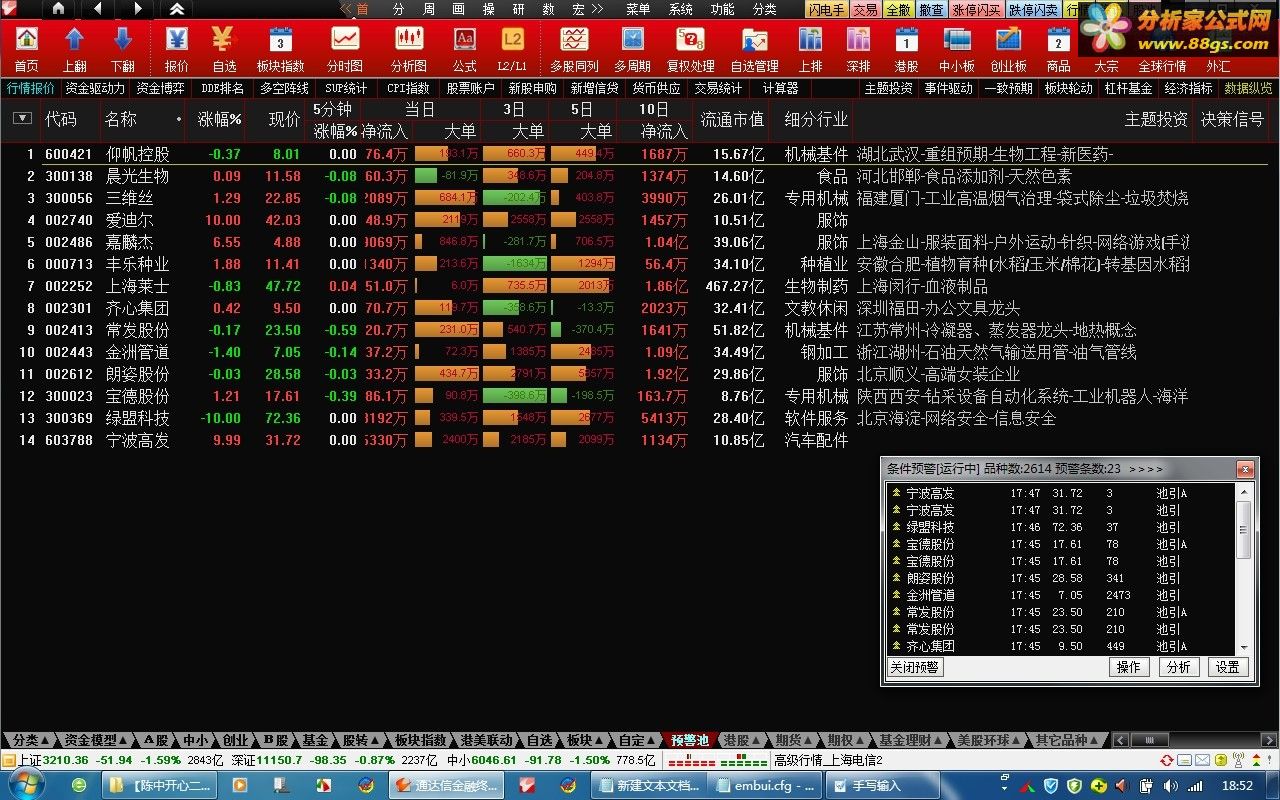Open the 新建文本文档 taskbar window

point(651,786)
